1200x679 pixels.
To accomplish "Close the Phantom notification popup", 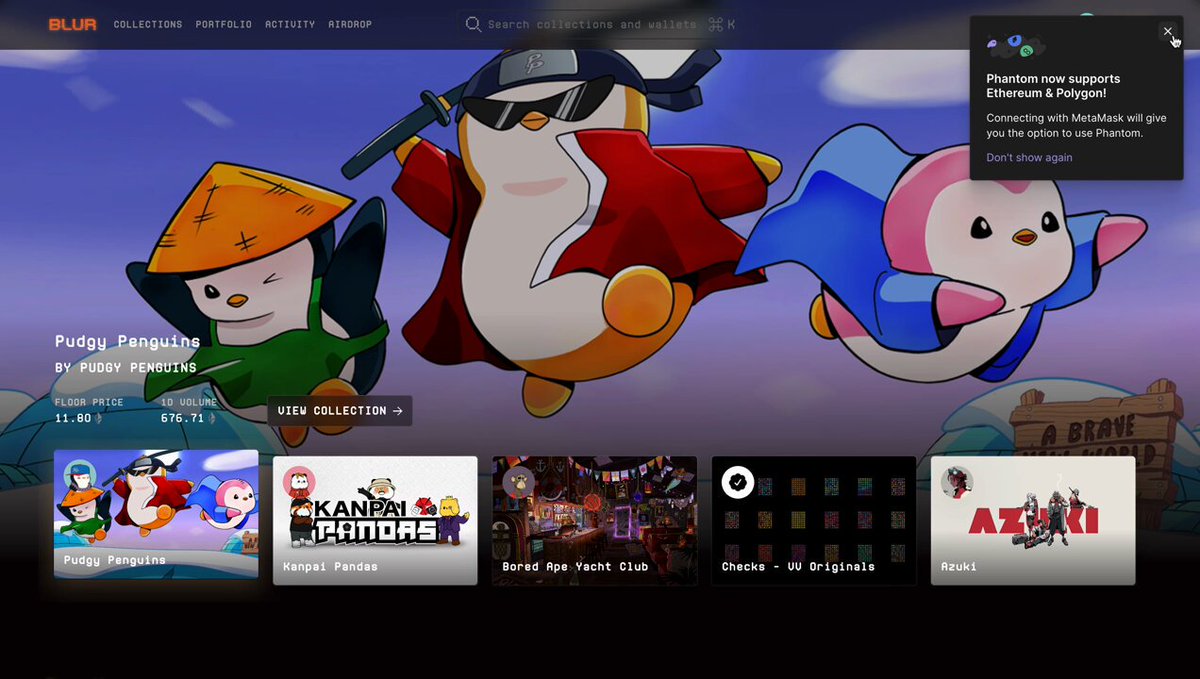I will pos(1168,32).
